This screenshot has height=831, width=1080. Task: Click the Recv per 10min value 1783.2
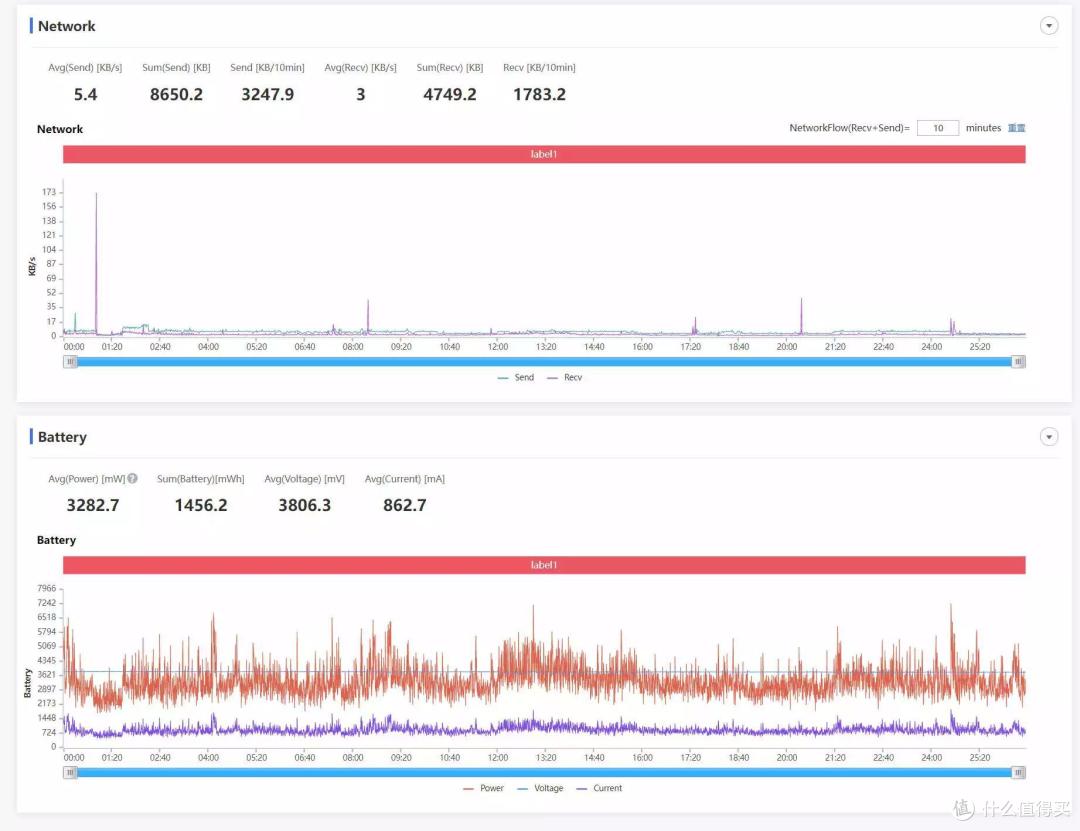point(539,94)
